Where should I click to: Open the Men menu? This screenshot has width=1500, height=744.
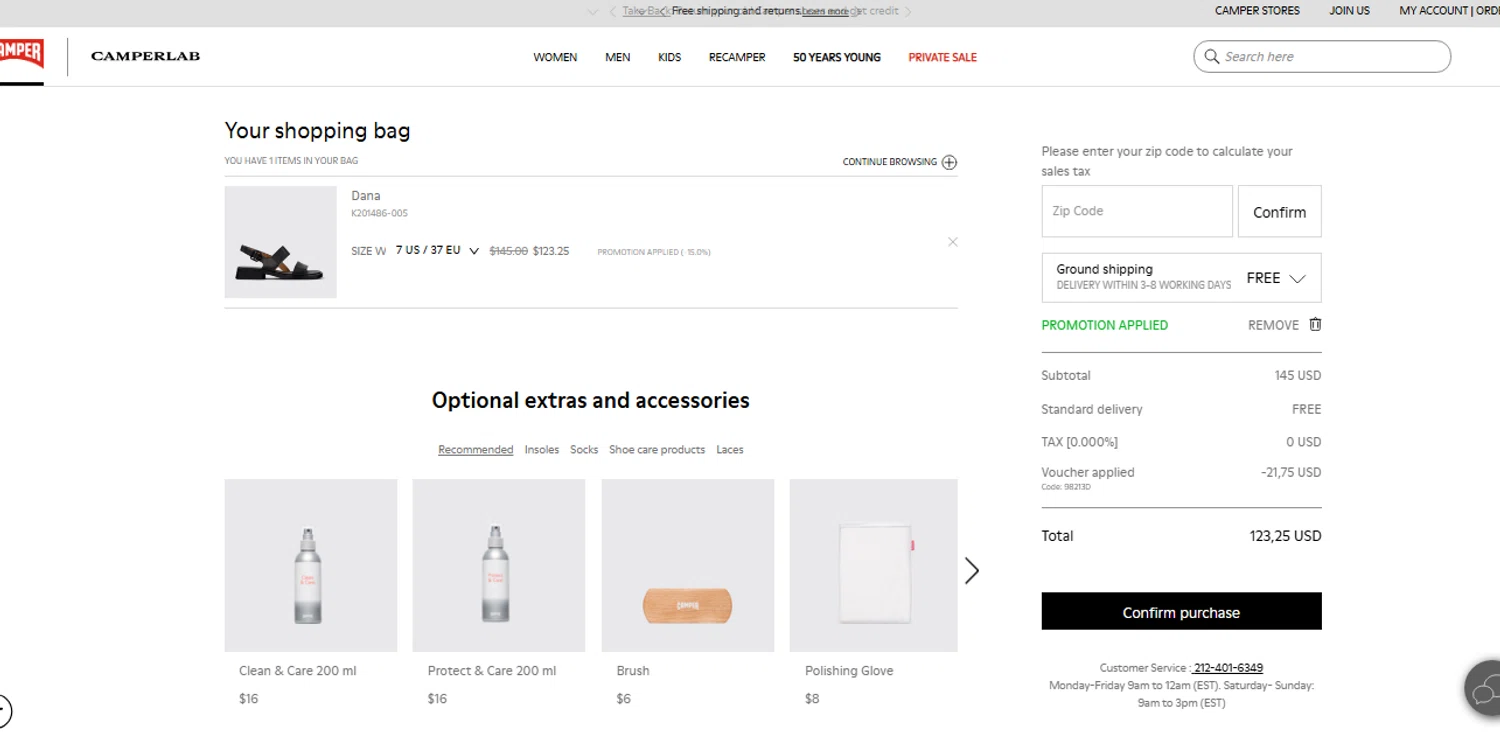click(x=618, y=58)
